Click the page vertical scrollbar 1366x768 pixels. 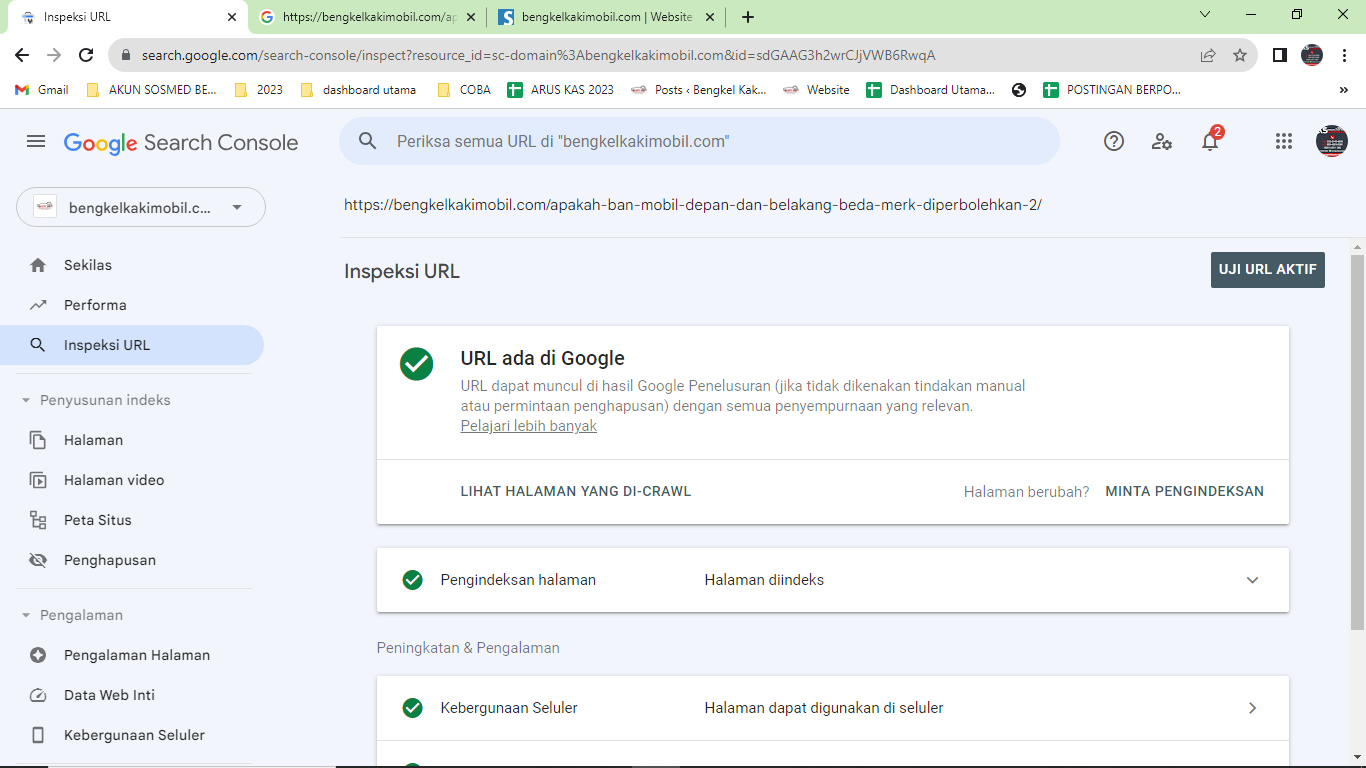(1357, 440)
